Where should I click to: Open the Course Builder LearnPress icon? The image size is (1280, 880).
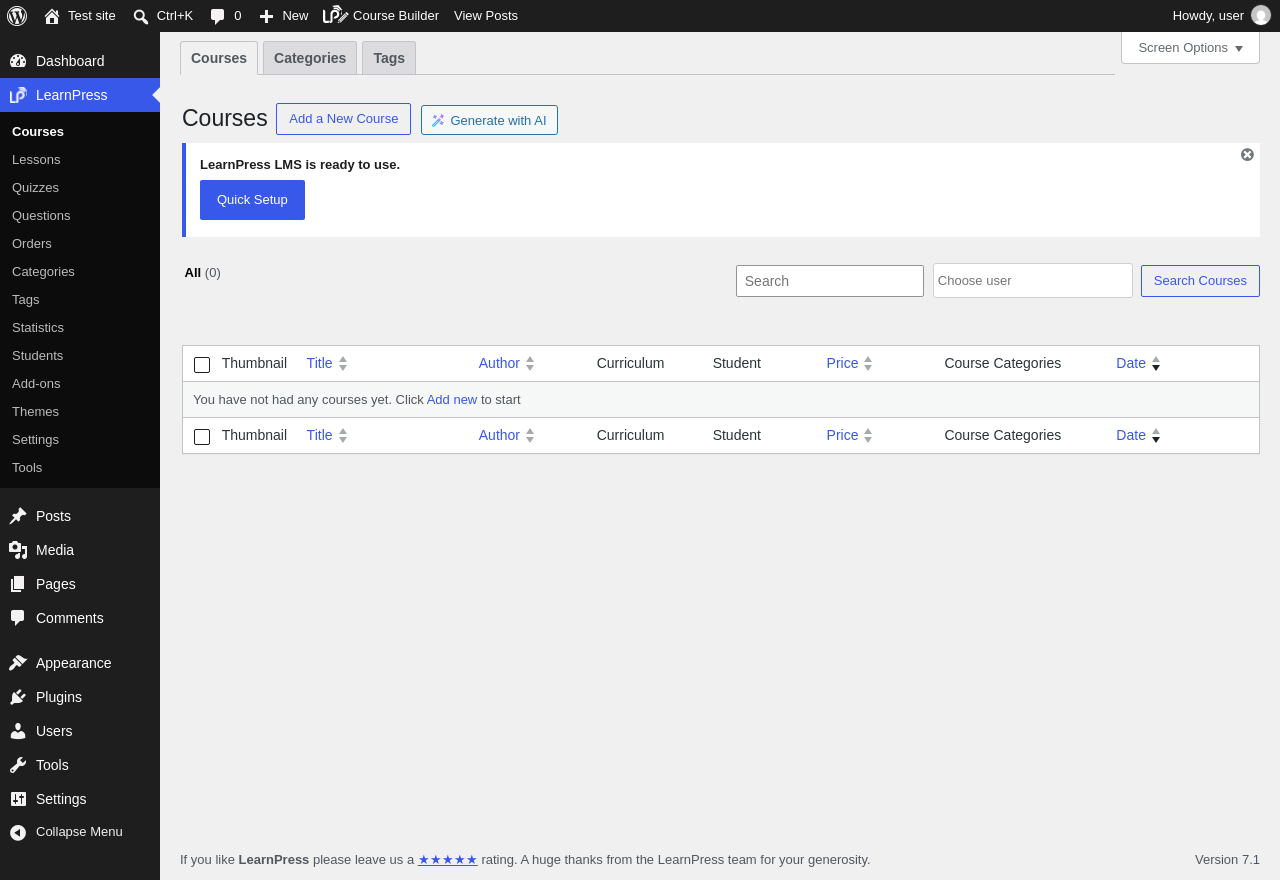[336, 15]
